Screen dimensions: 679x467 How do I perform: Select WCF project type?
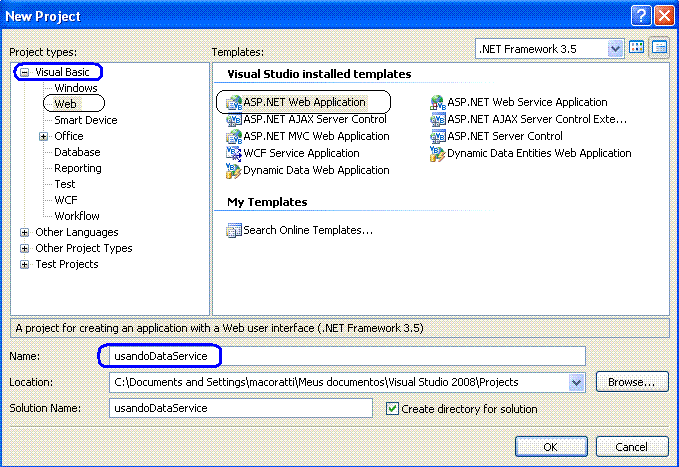(x=66, y=200)
